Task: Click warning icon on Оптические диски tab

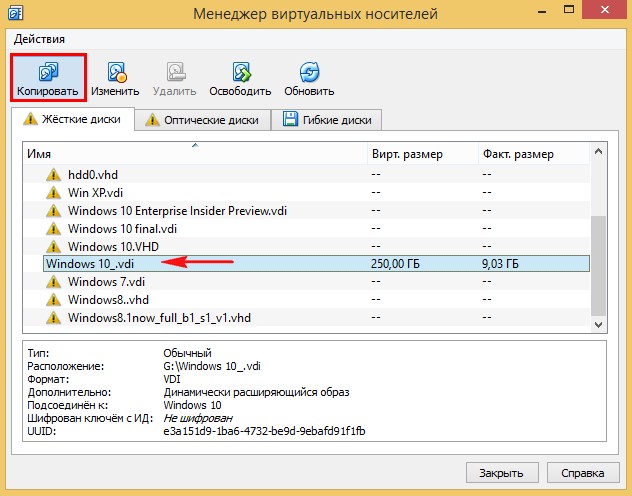Action: (152, 120)
